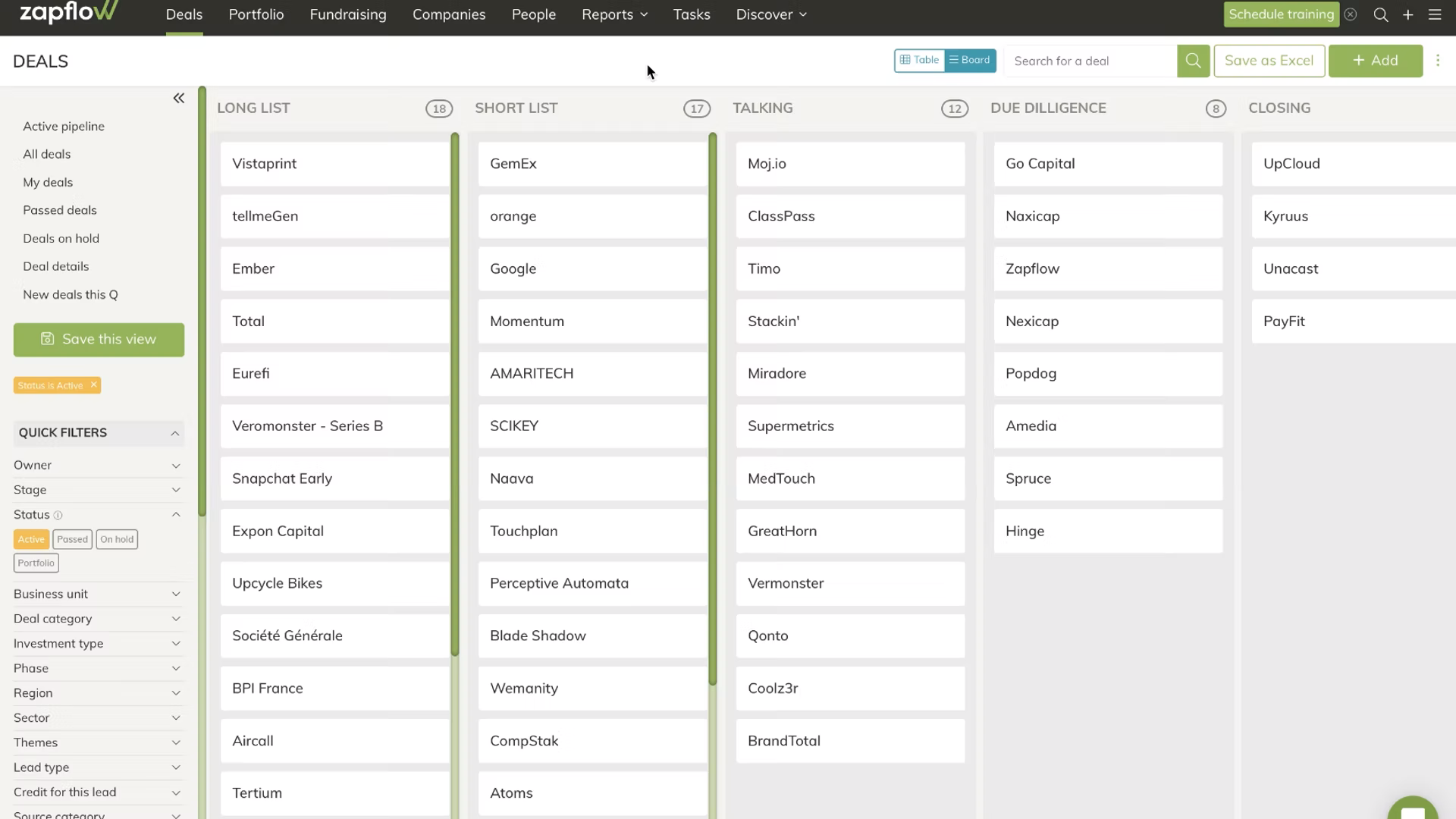This screenshot has height=819, width=1456.
Task: Open the Companies tab
Action: pos(449,14)
